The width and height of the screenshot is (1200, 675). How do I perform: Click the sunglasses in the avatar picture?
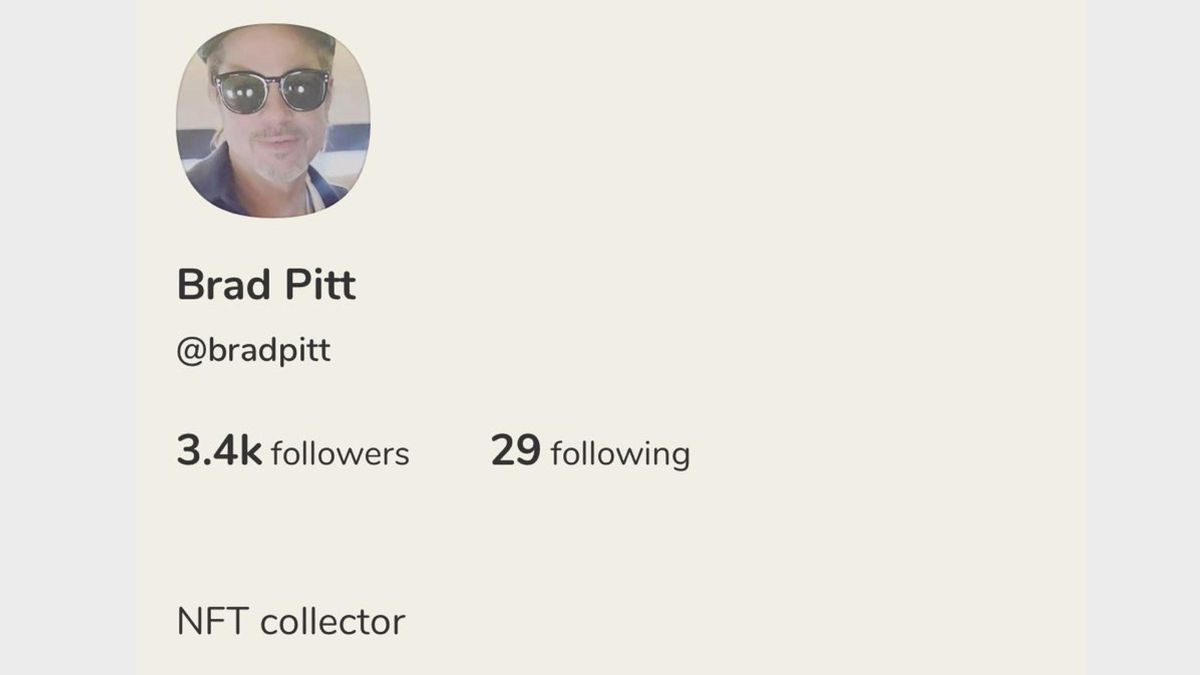click(272, 91)
